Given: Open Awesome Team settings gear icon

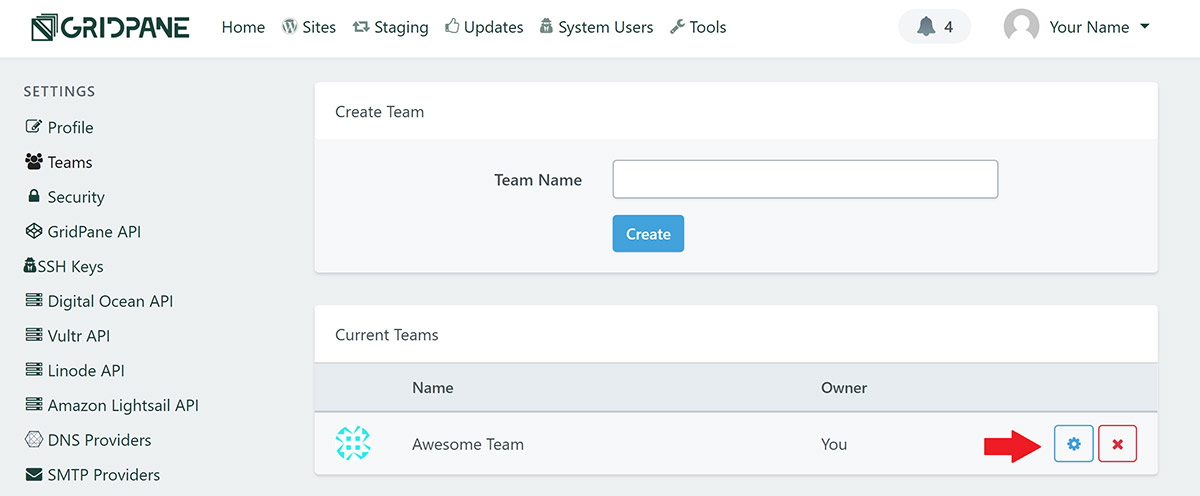Looking at the screenshot, I should tap(1074, 444).
